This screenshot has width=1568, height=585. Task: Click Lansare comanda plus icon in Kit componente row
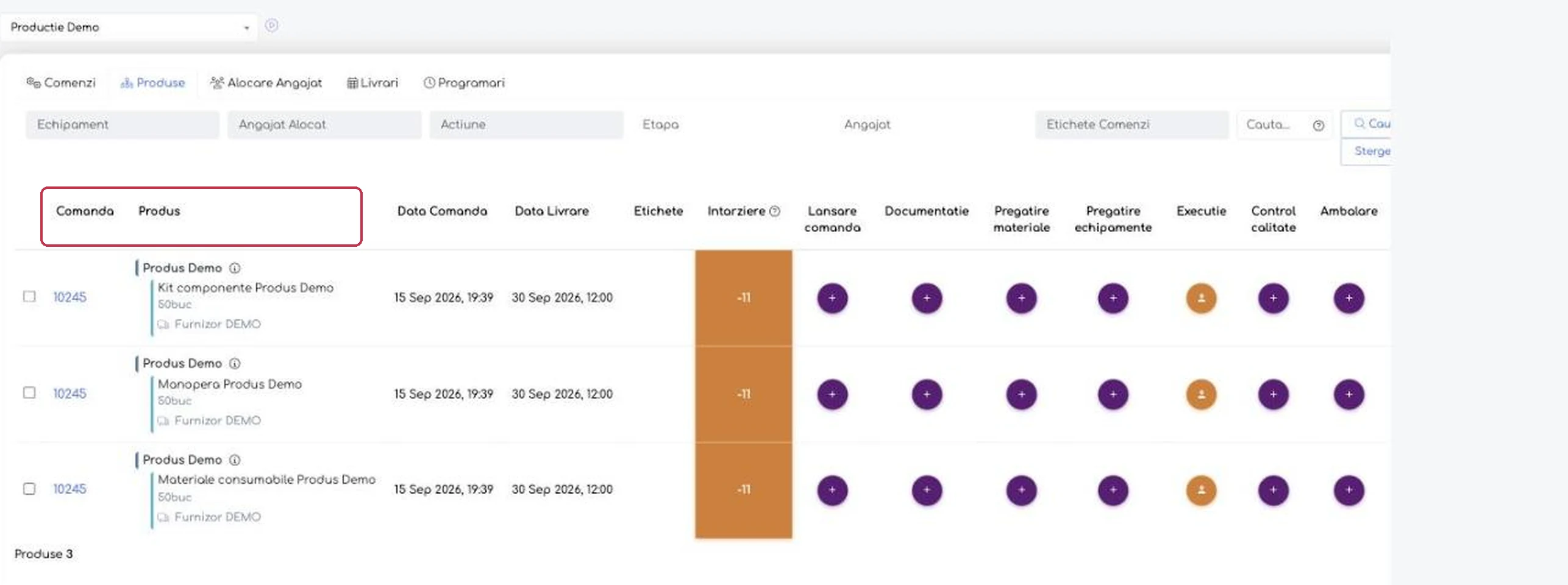(832, 298)
